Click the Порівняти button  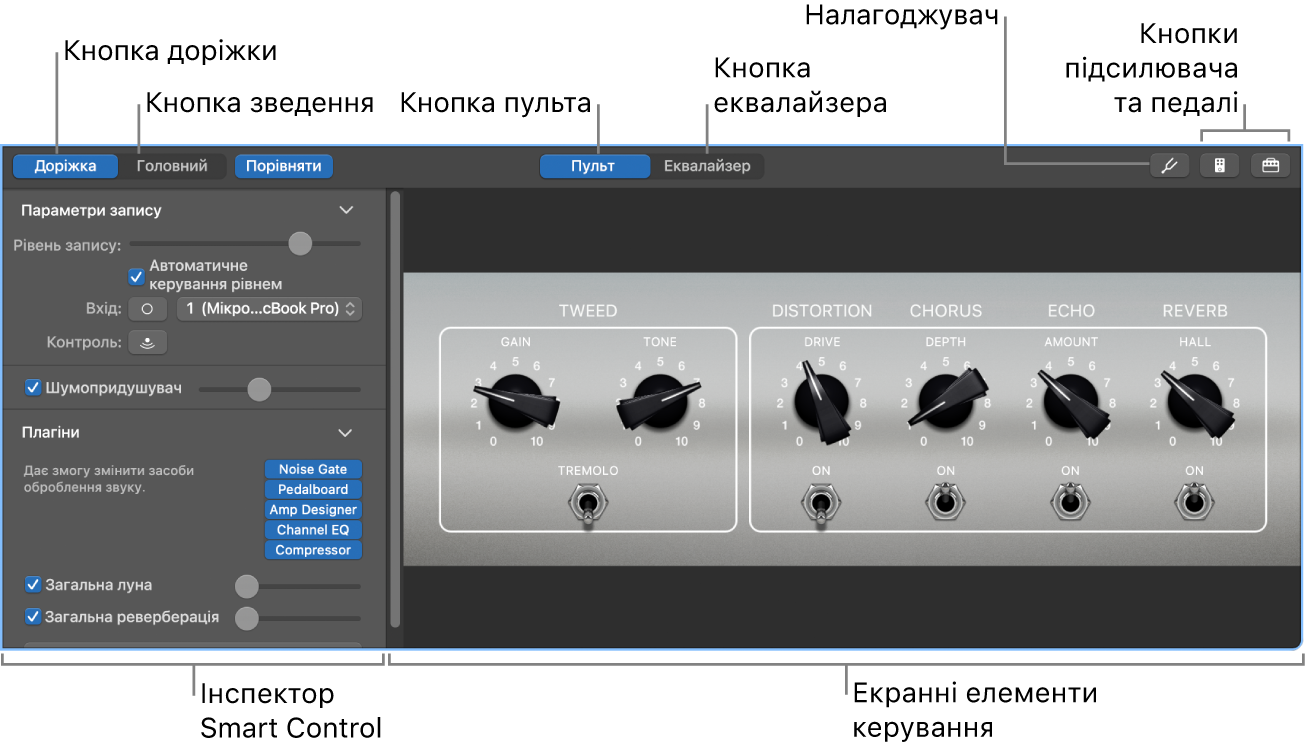(283, 166)
